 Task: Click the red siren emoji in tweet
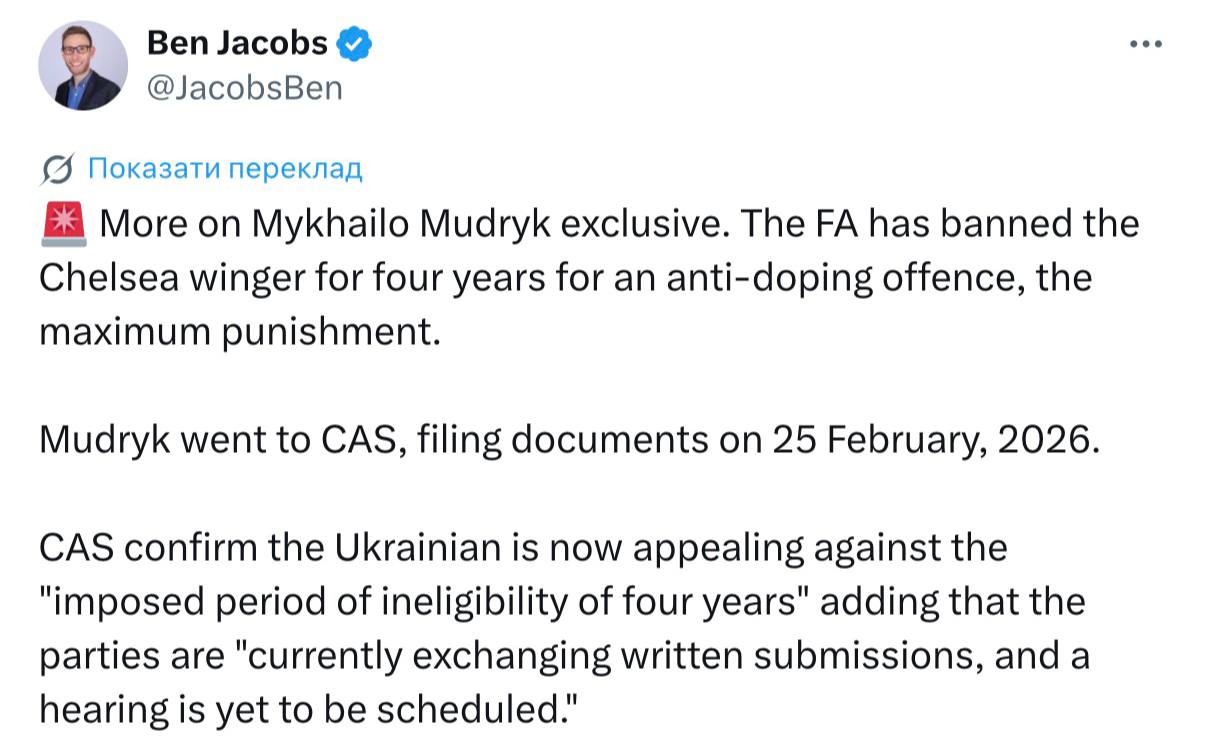[x=64, y=223]
